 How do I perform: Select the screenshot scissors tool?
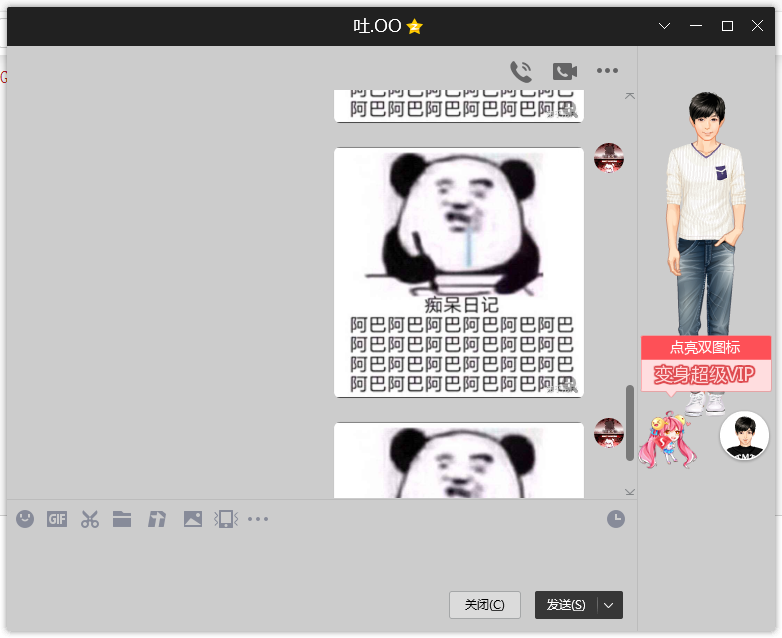tap(90, 519)
